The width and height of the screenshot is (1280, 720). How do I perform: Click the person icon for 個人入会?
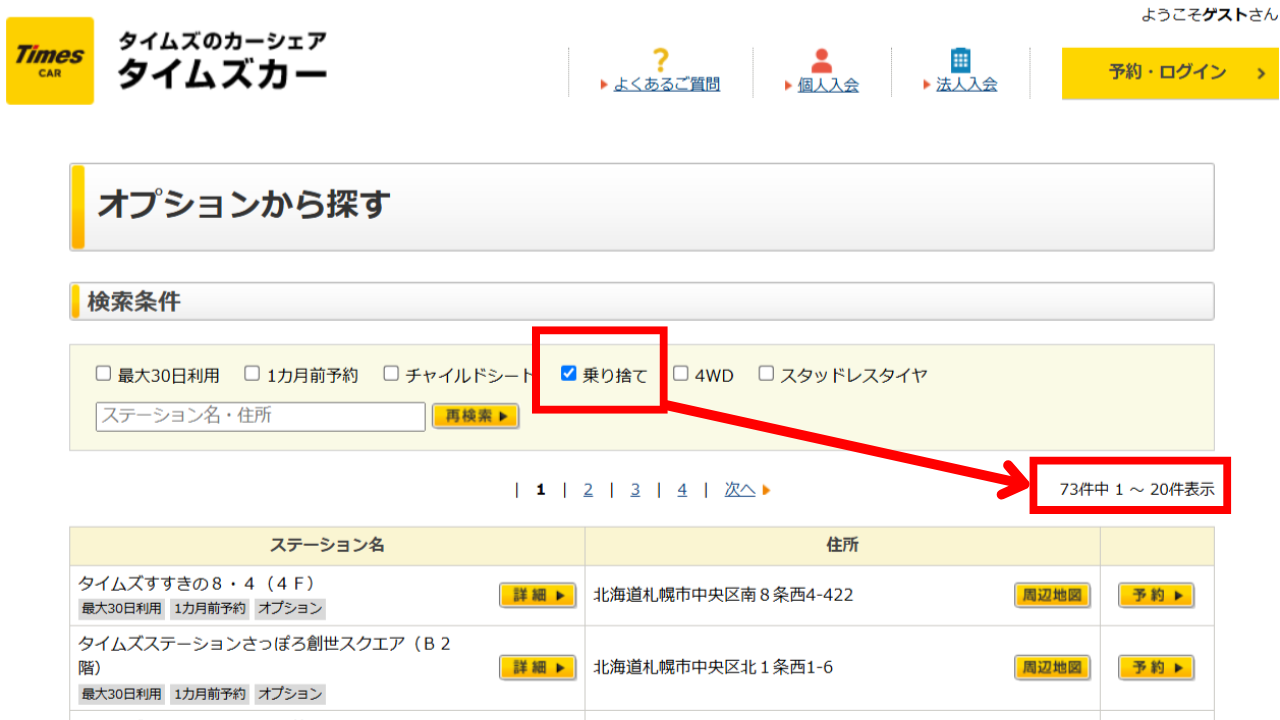pos(822,60)
